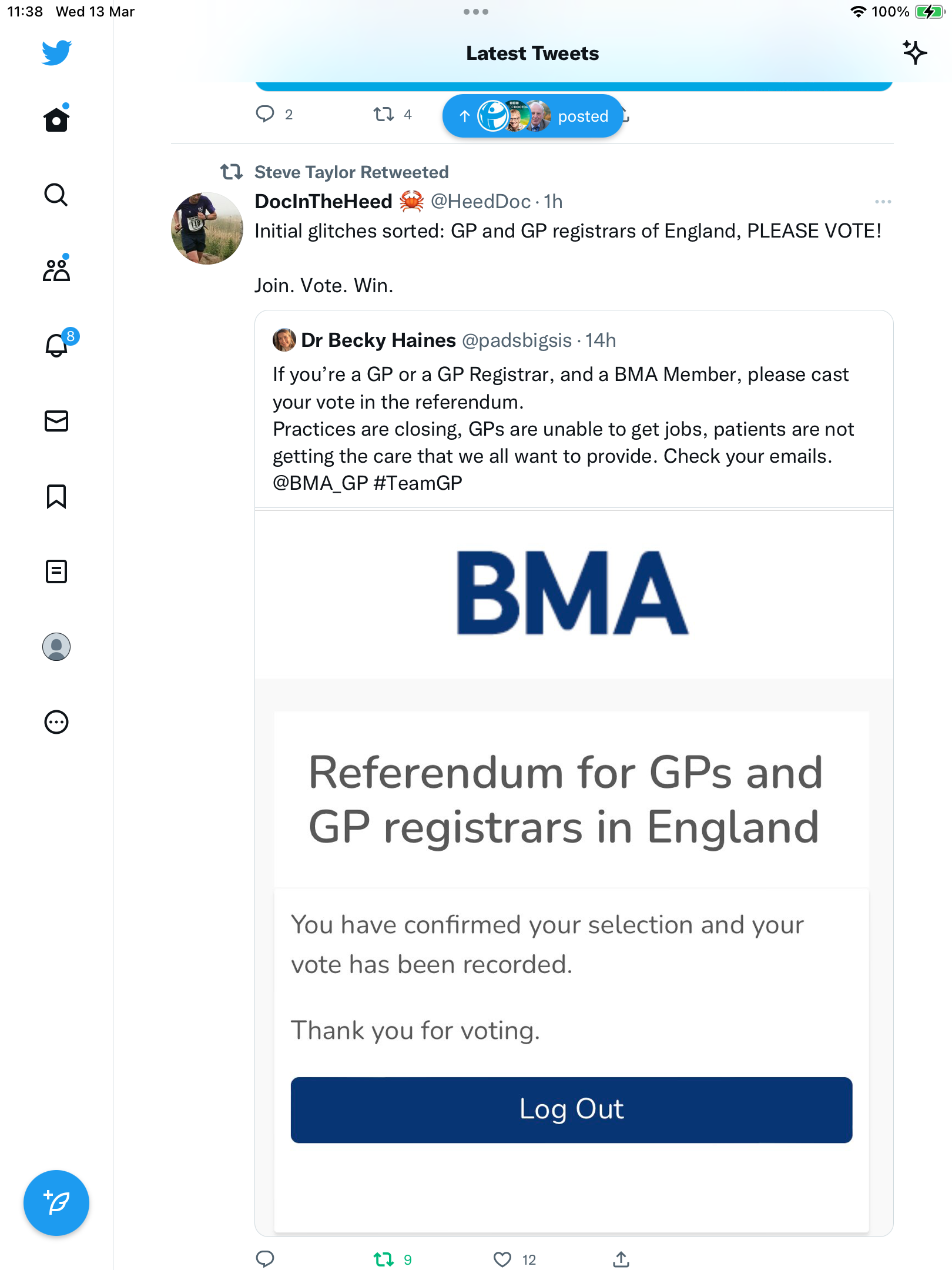Go to the Home timeline
Viewport: 952px width, 1270px height.
56,119
